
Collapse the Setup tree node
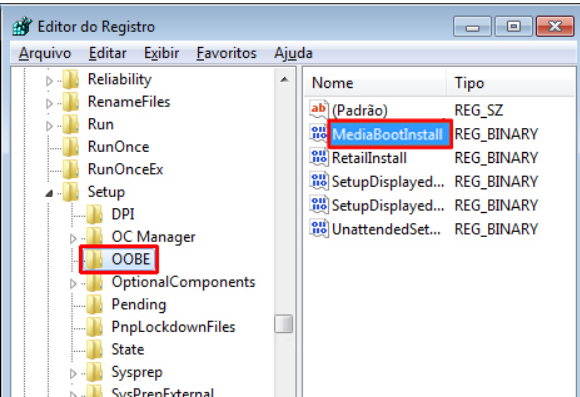point(49,193)
